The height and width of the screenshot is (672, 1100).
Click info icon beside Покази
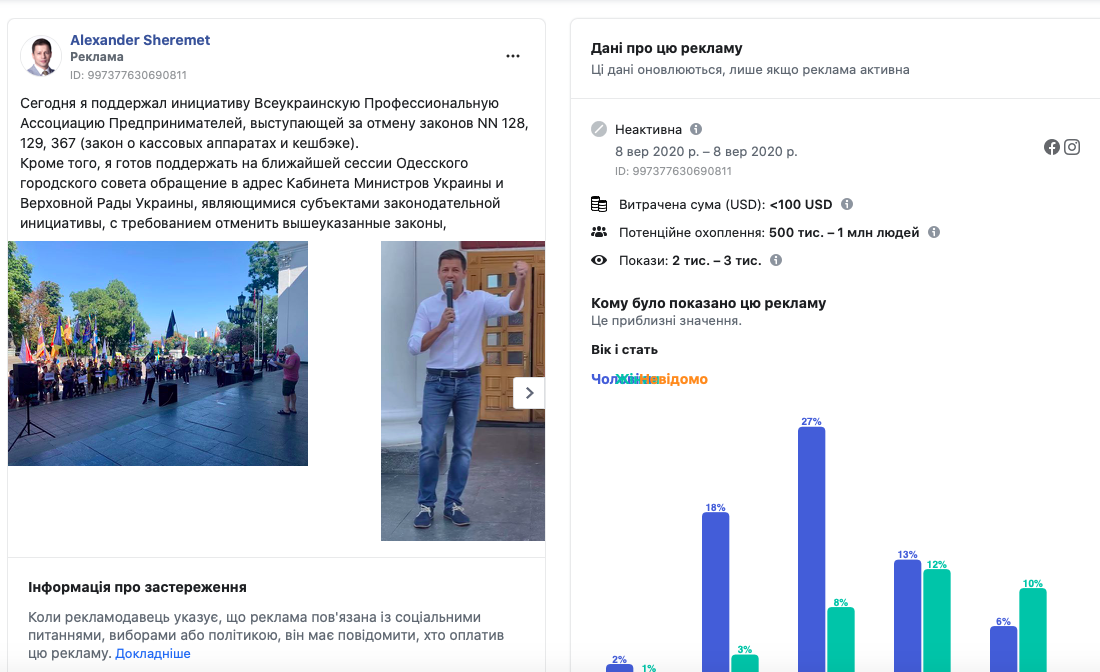[x=776, y=260]
